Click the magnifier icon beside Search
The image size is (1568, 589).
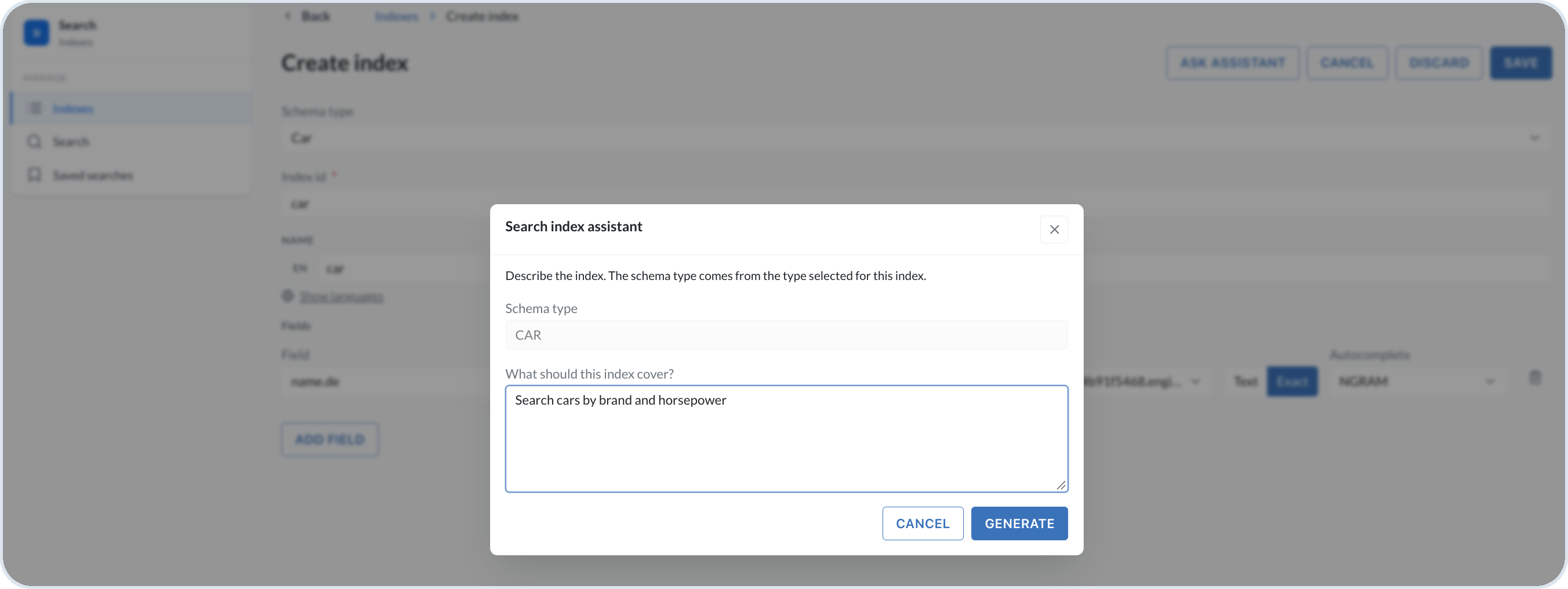pyautogui.click(x=35, y=142)
